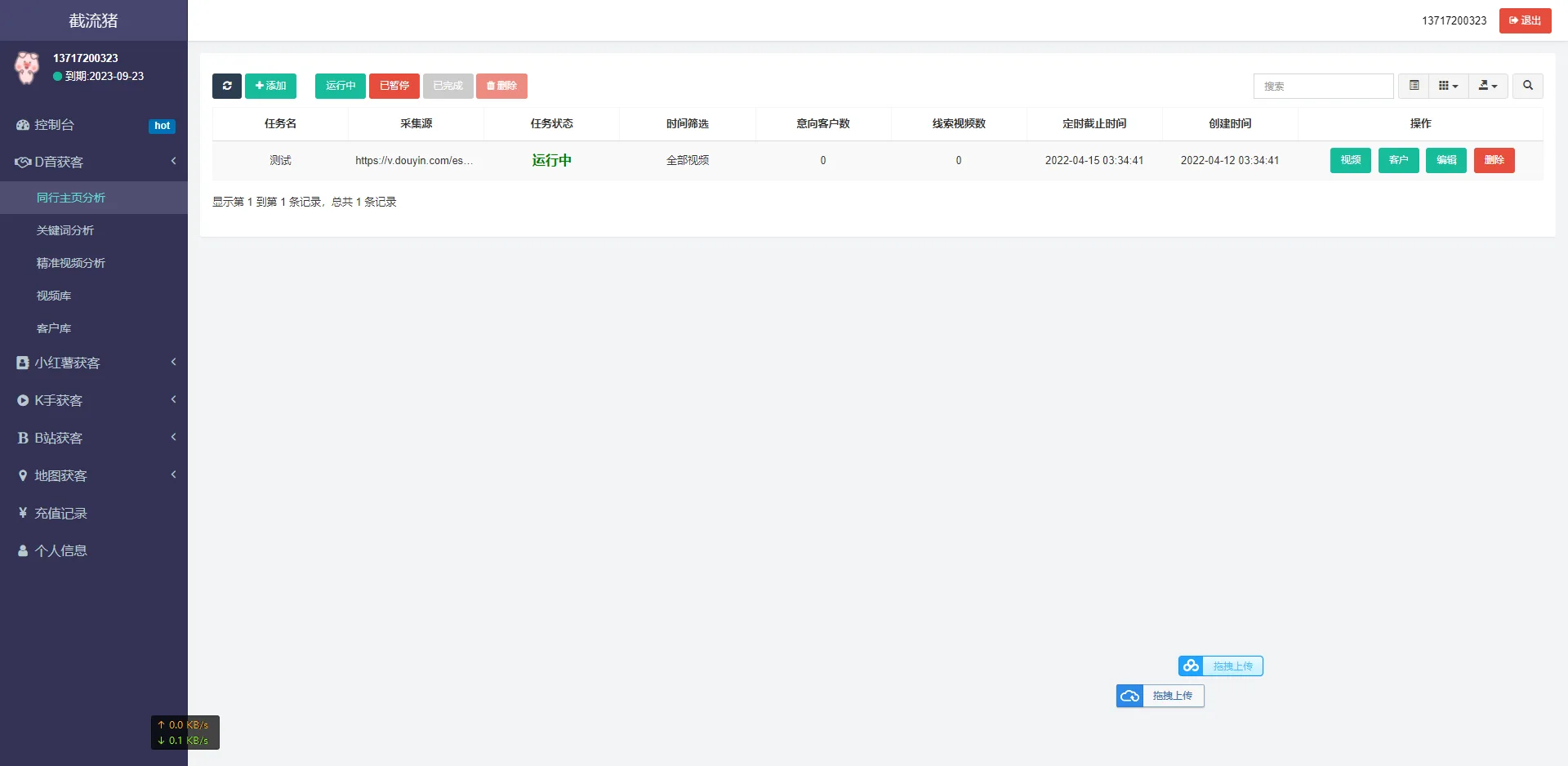Filter tasks by 已暂停 status
The image size is (1568, 766).
(394, 86)
